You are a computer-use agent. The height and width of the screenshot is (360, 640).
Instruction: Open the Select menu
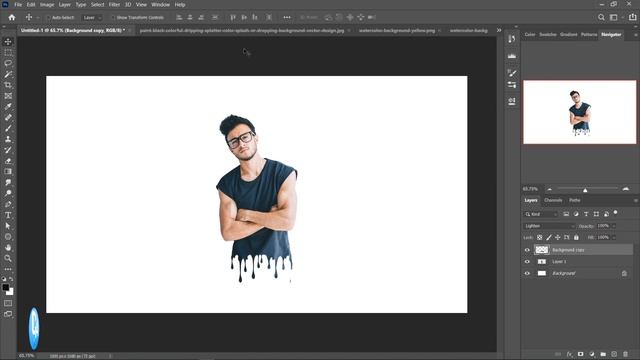98,4
